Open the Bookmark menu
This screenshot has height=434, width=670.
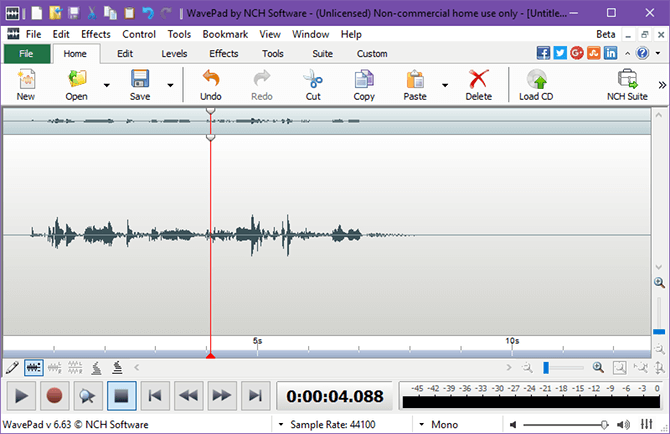pyautogui.click(x=225, y=34)
